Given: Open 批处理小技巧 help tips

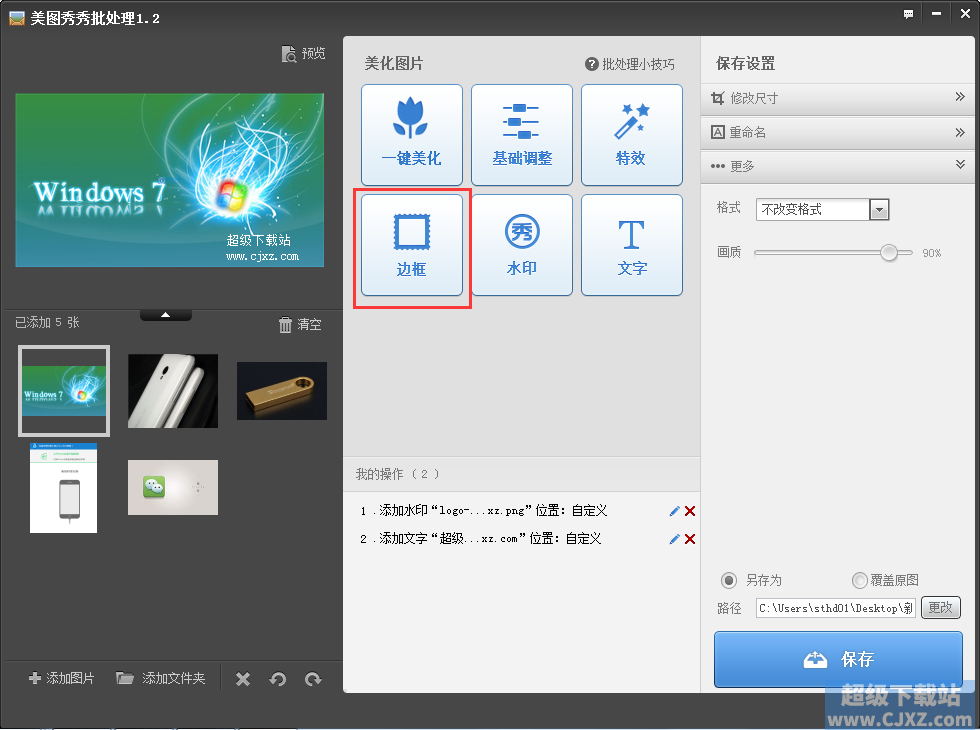Looking at the screenshot, I should point(630,64).
